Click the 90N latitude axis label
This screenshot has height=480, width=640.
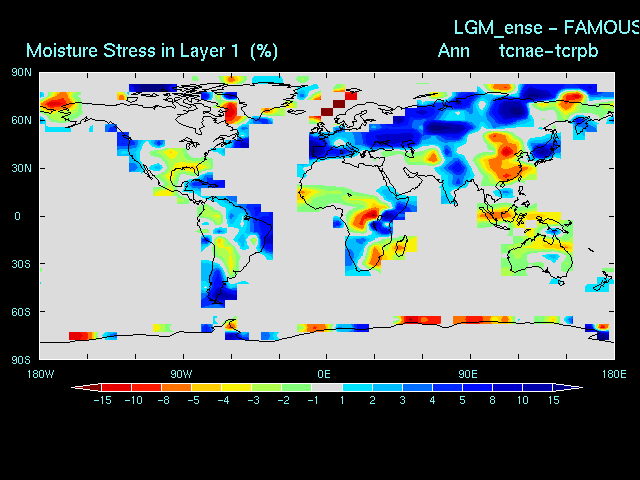tap(22, 72)
